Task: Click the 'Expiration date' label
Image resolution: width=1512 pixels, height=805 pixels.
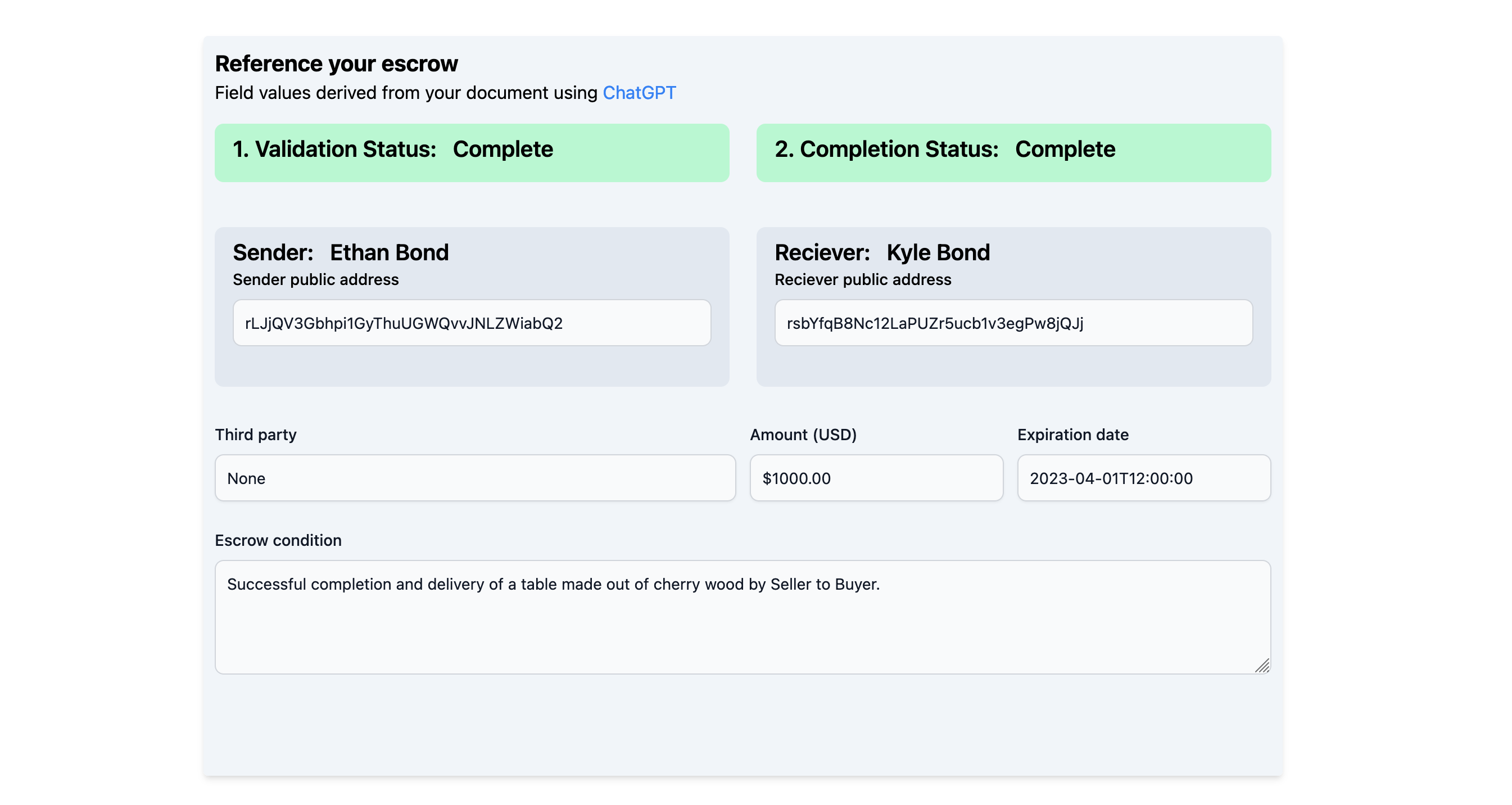Action: 1072,435
